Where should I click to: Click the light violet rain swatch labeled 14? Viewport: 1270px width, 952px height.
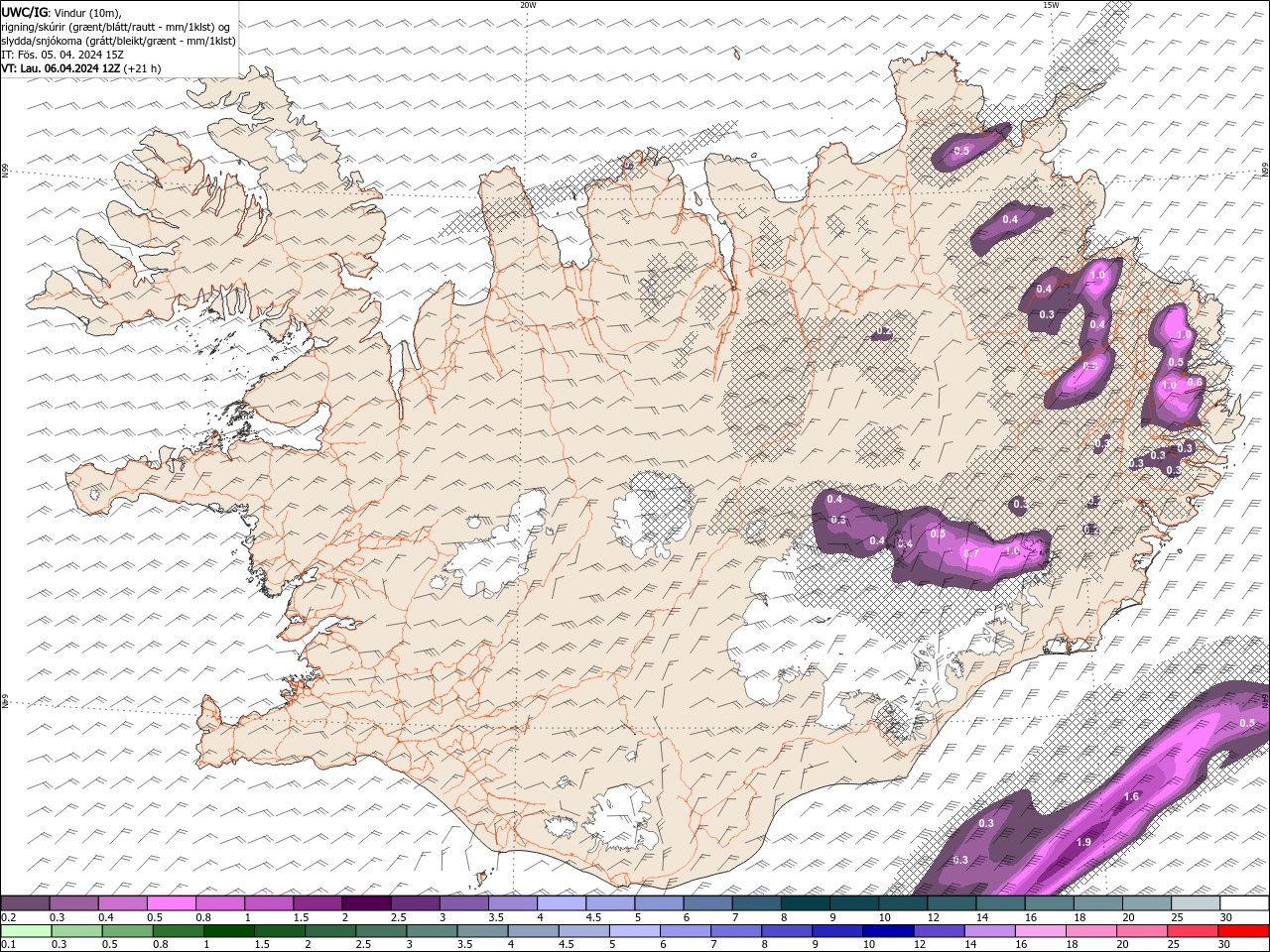click(x=989, y=931)
